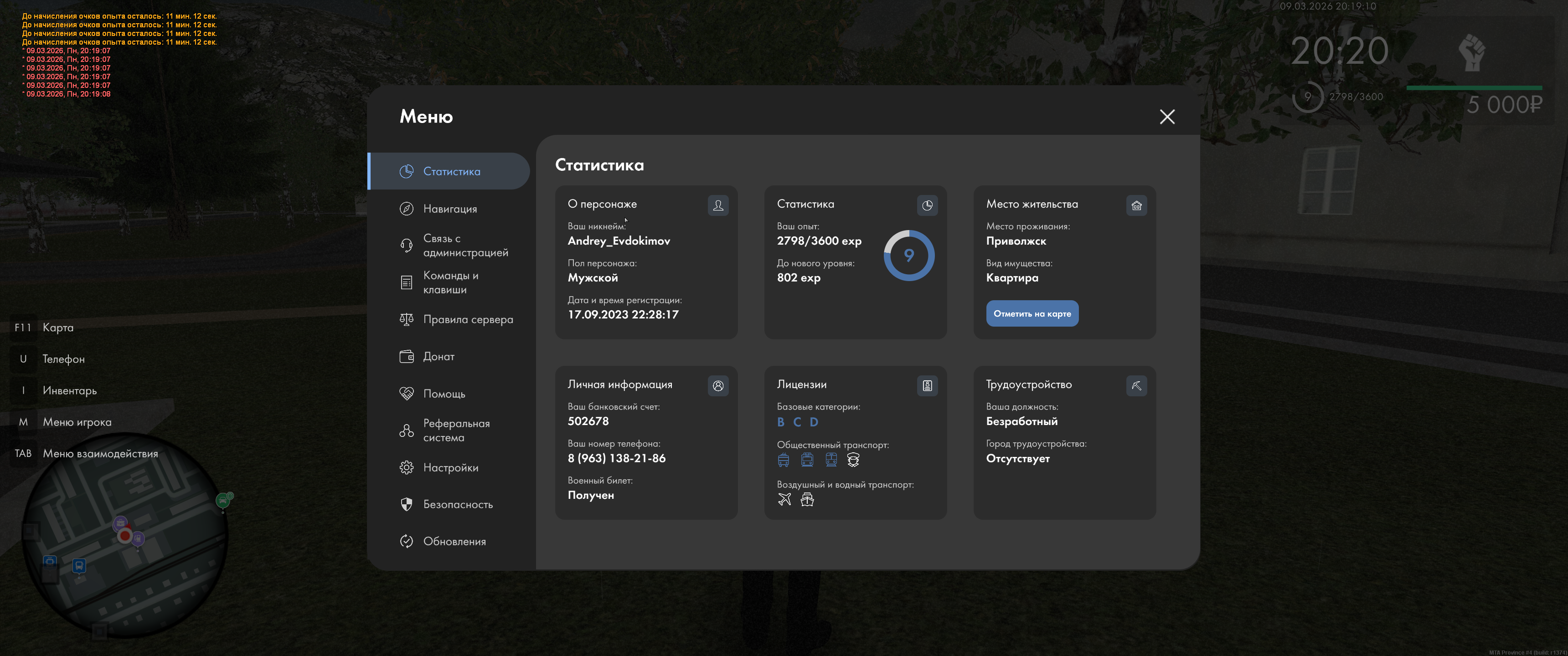Viewport: 1568px width, 656px height.
Task: Open the Навигация menu section
Action: coord(450,209)
